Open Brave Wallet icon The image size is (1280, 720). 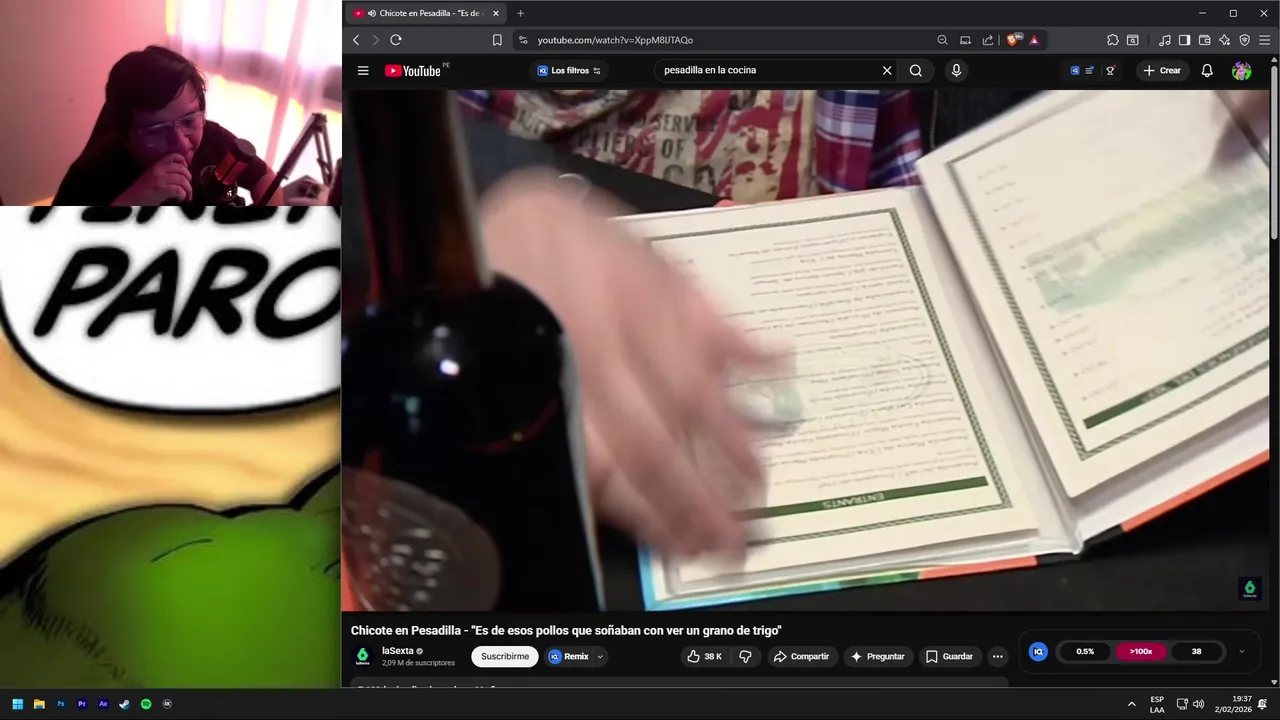(1204, 40)
